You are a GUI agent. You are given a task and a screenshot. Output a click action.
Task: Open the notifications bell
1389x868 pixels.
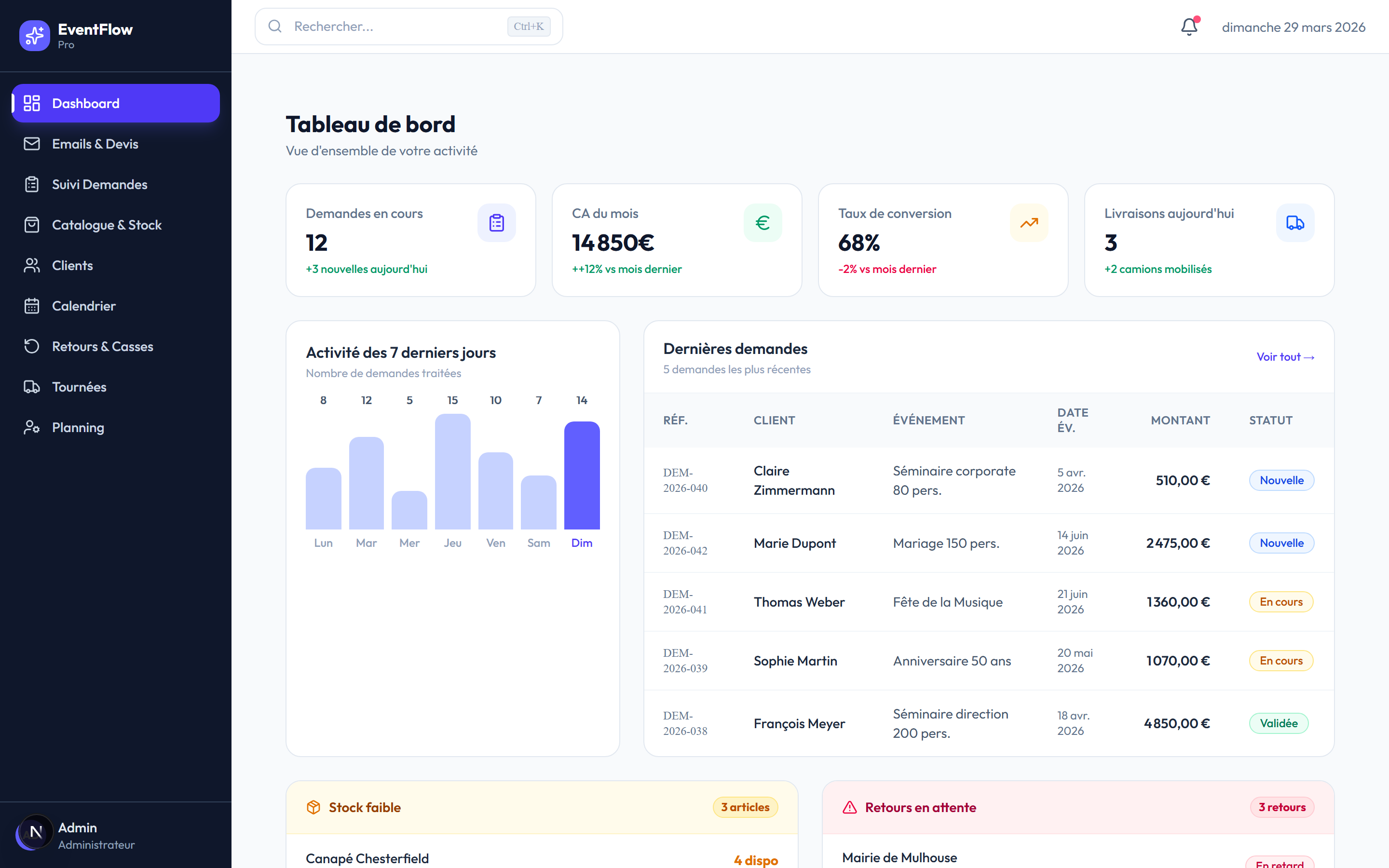click(x=1189, y=27)
